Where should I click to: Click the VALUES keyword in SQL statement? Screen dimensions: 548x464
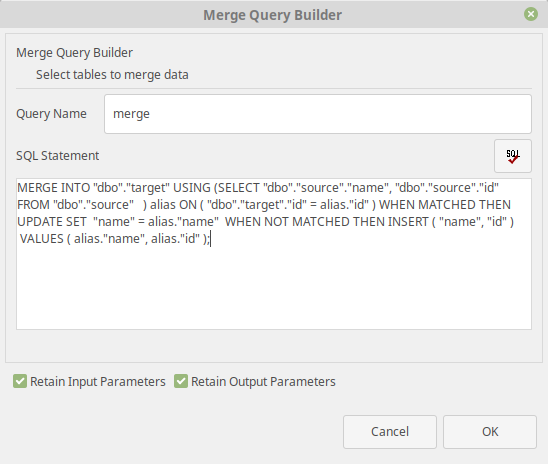42,239
